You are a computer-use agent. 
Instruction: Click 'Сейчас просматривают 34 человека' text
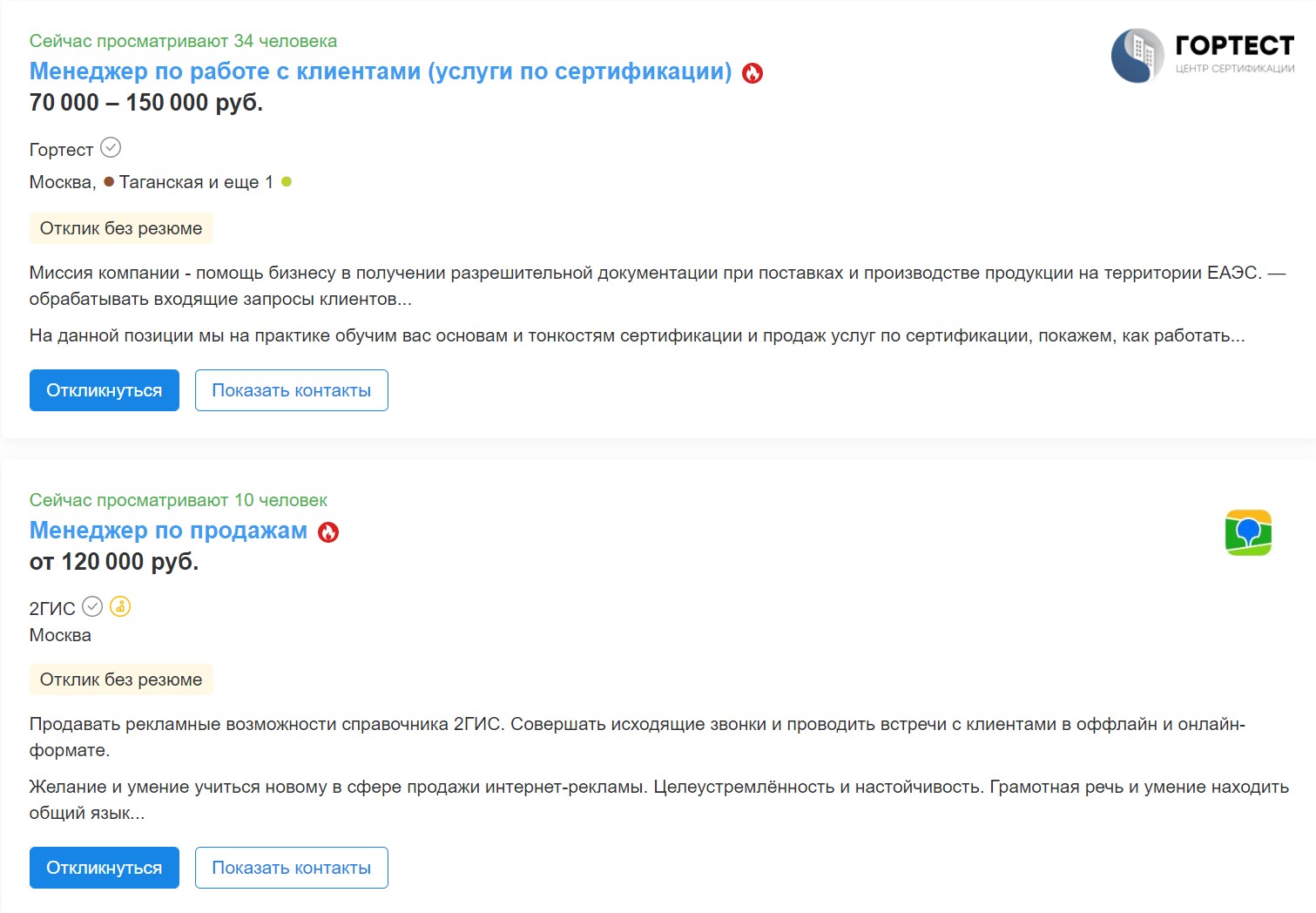[183, 41]
